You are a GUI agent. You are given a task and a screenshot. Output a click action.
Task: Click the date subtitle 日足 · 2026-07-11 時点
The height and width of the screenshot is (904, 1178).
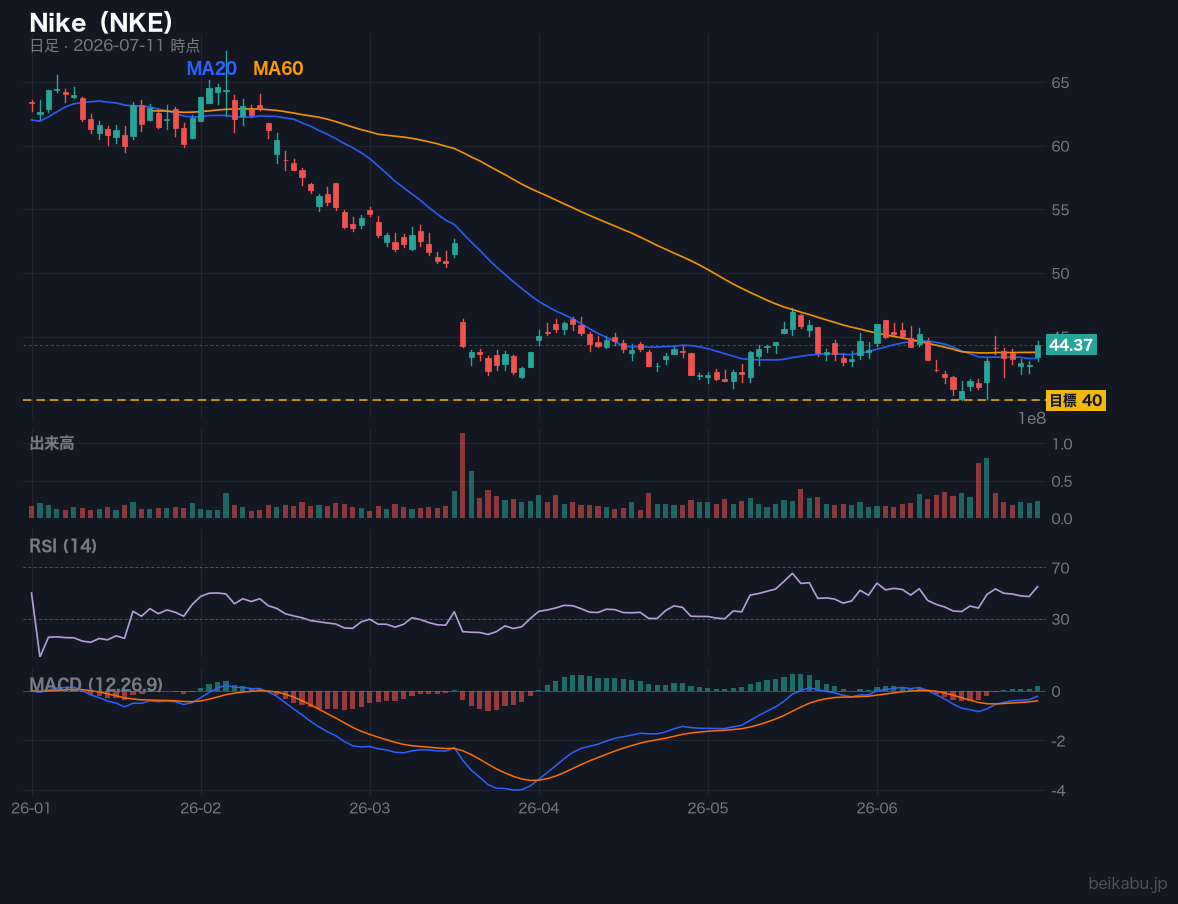[115, 45]
